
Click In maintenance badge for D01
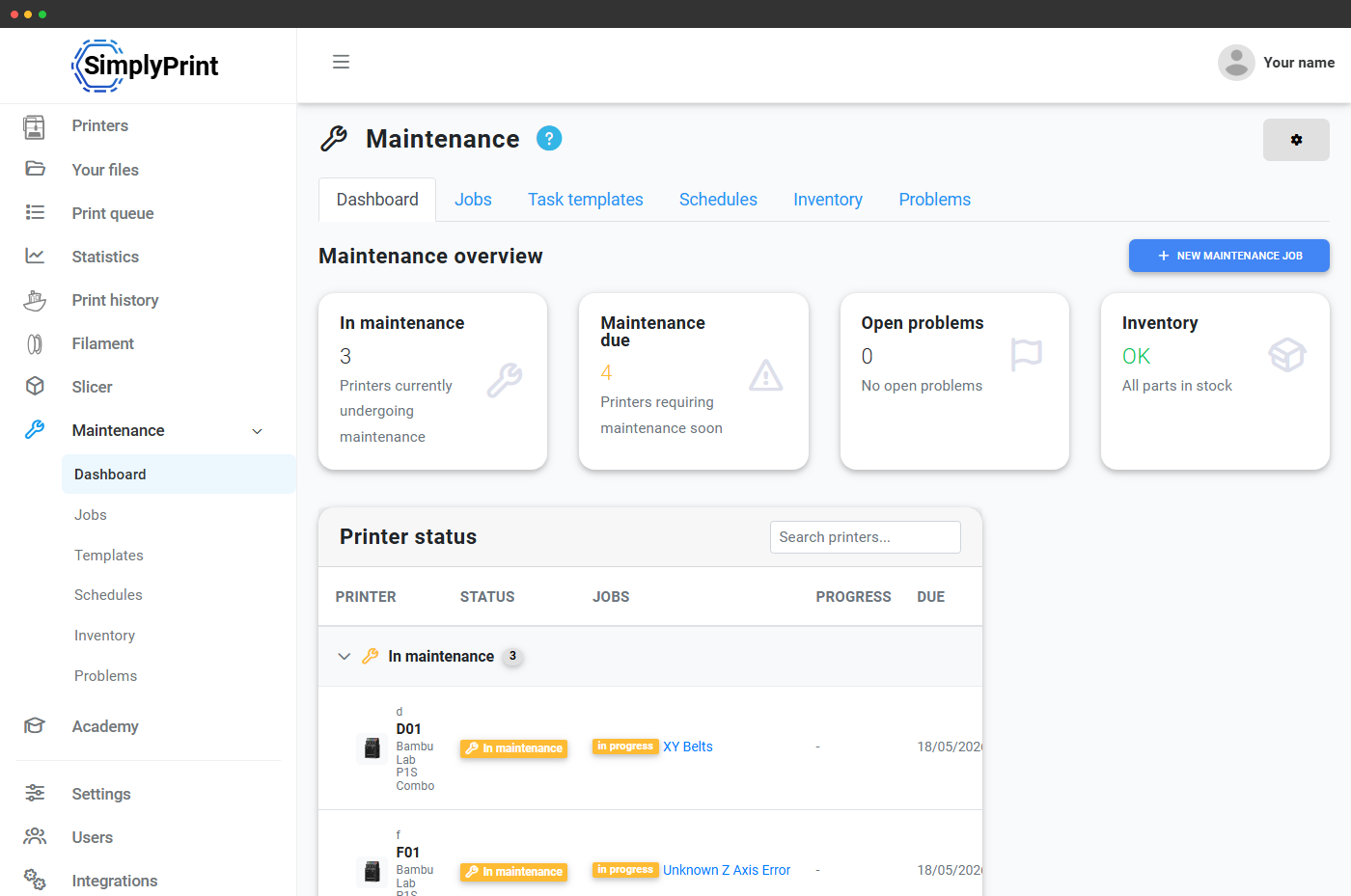pyautogui.click(x=513, y=748)
